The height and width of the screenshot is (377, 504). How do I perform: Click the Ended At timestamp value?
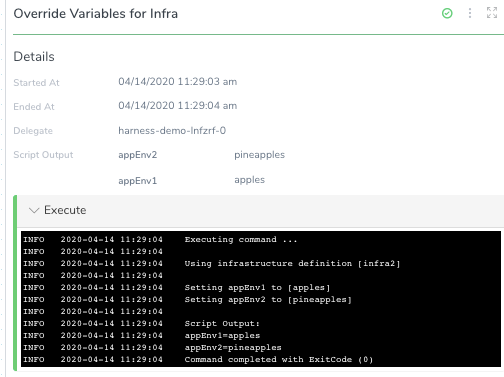[x=178, y=106]
